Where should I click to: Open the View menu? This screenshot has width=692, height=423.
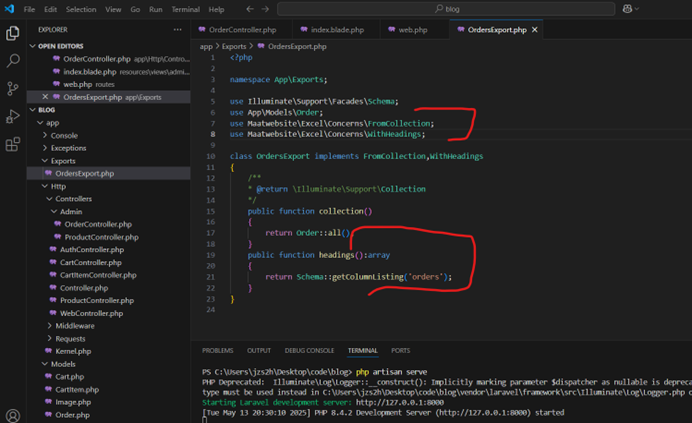pyautogui.click(x=113, y=9)
